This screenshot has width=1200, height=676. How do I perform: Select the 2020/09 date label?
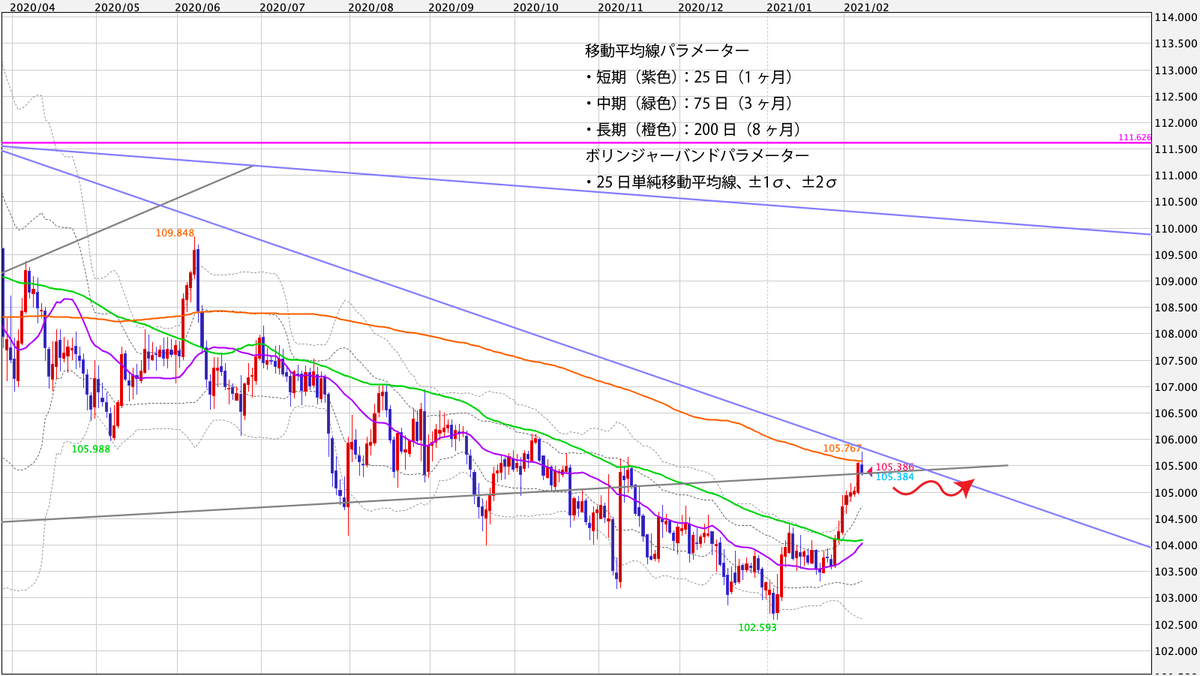[x=451, y=6]
